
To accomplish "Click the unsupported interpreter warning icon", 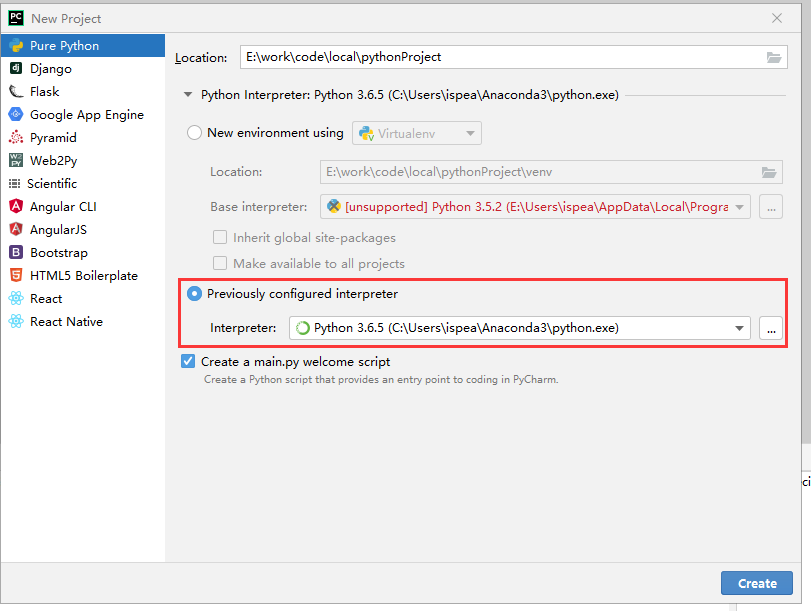I will click(334, 206).
